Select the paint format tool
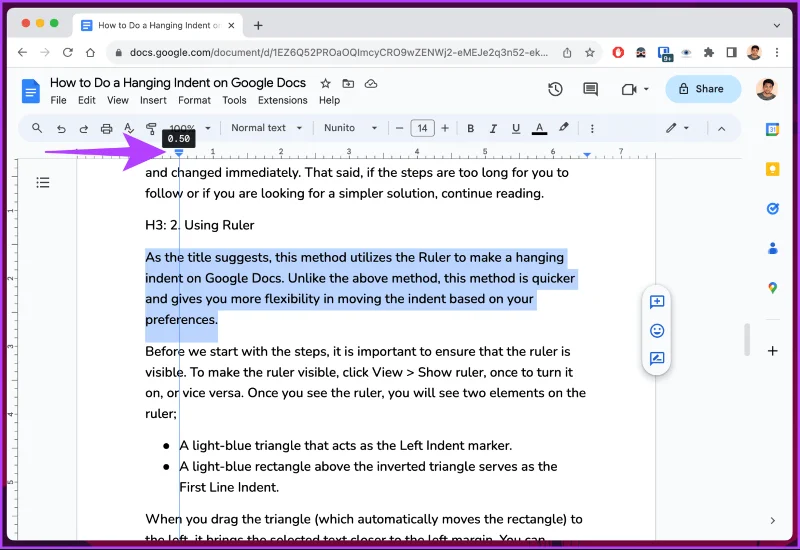The image size is (800, 550). (x=151, y=128)
